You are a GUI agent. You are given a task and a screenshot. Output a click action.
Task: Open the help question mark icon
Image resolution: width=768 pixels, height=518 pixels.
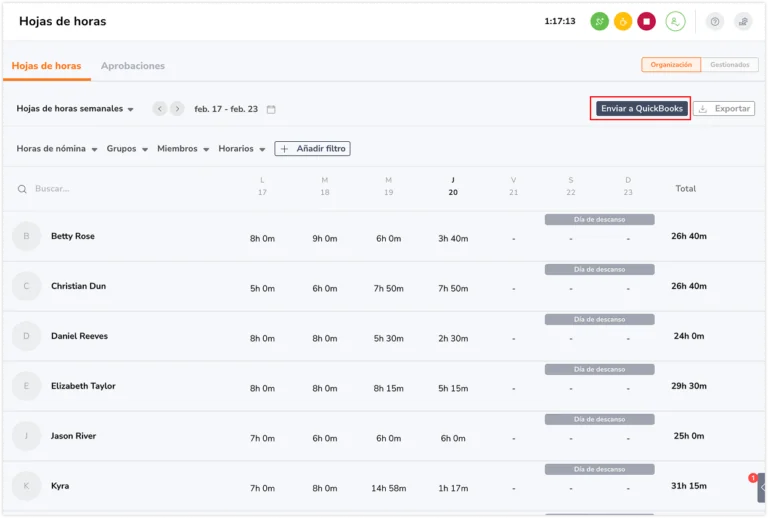tap(715, 22)
